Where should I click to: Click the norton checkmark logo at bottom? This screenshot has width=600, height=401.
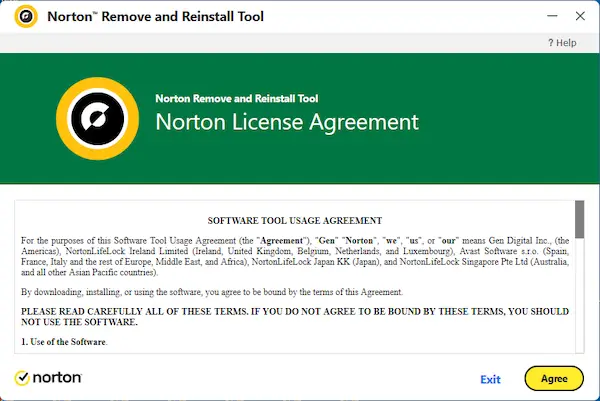click(48, 378)
